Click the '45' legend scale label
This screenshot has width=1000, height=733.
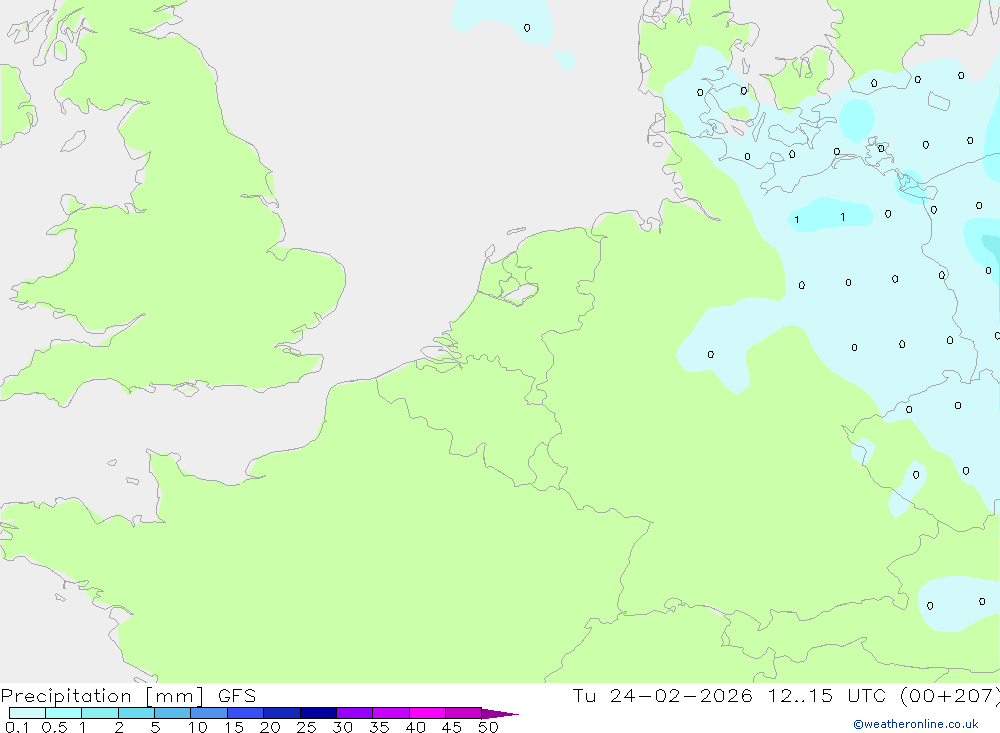click(452, 727)
